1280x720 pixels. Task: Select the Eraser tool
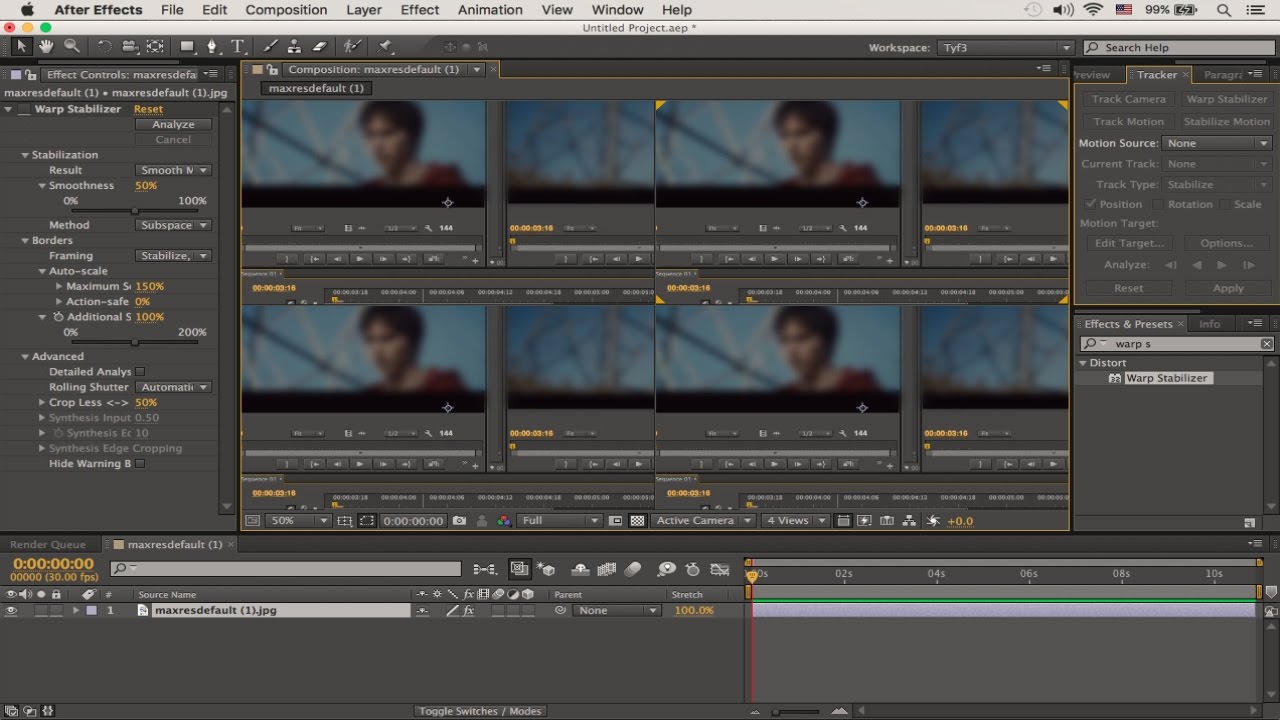(x=320, y=47)
